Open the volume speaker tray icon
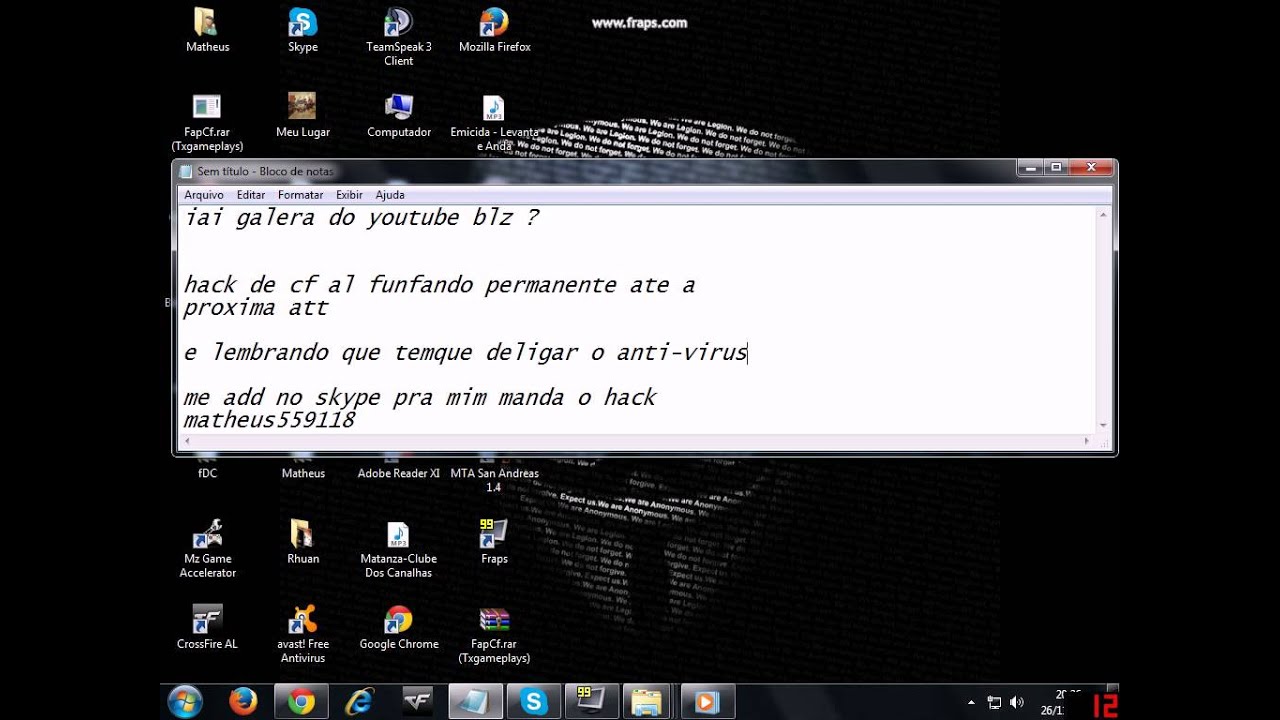This screenshot has width=1280, height=720. [1017, 702]
